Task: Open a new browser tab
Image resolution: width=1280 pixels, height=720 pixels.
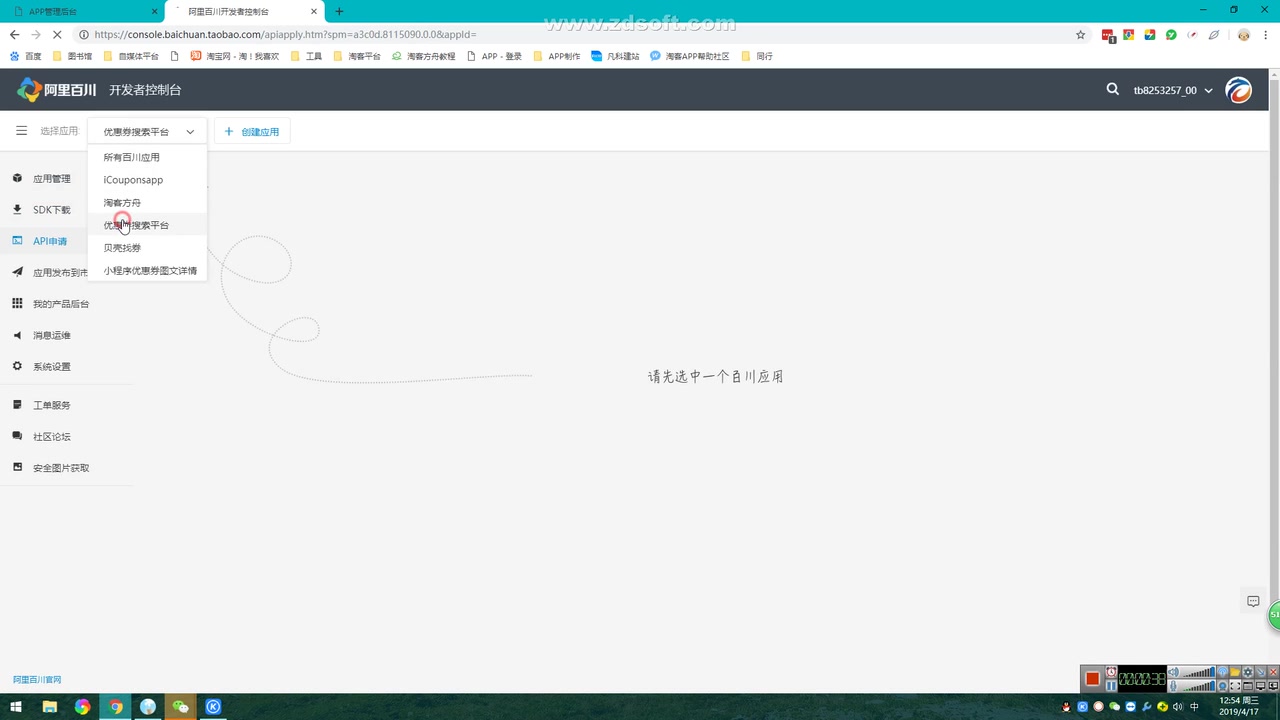Action: 339,11
